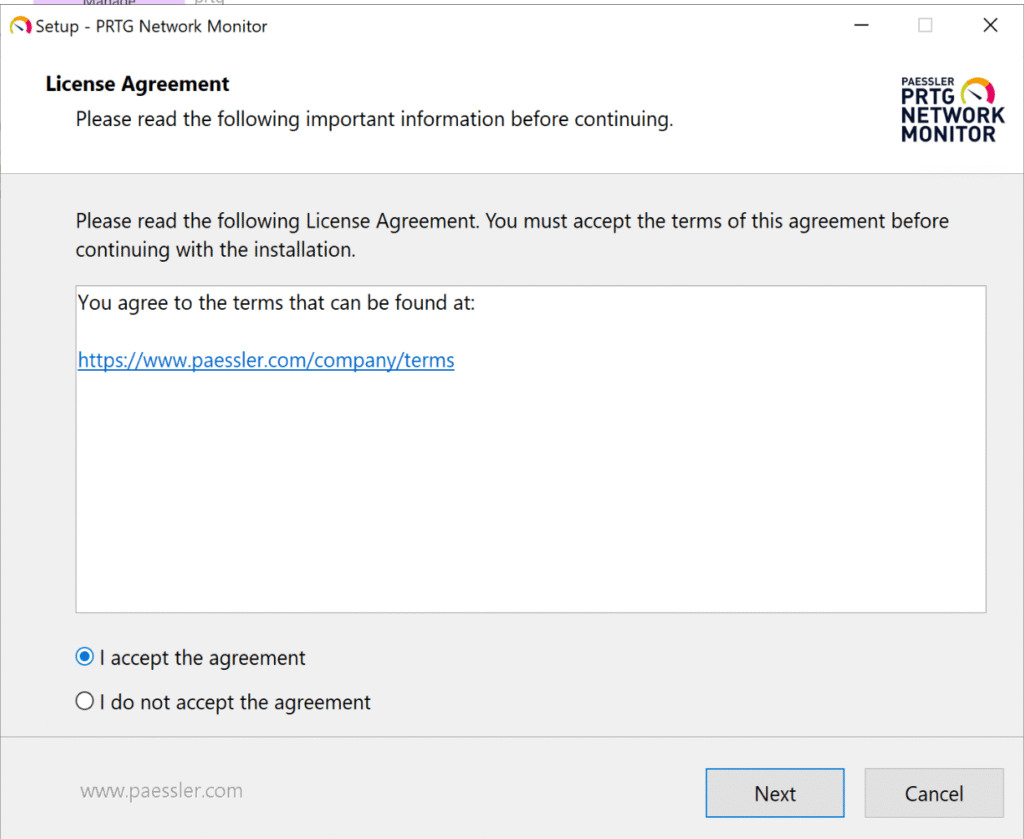
Task: Switch to the Manage tab behind the dialog
Action: [109, 3]
